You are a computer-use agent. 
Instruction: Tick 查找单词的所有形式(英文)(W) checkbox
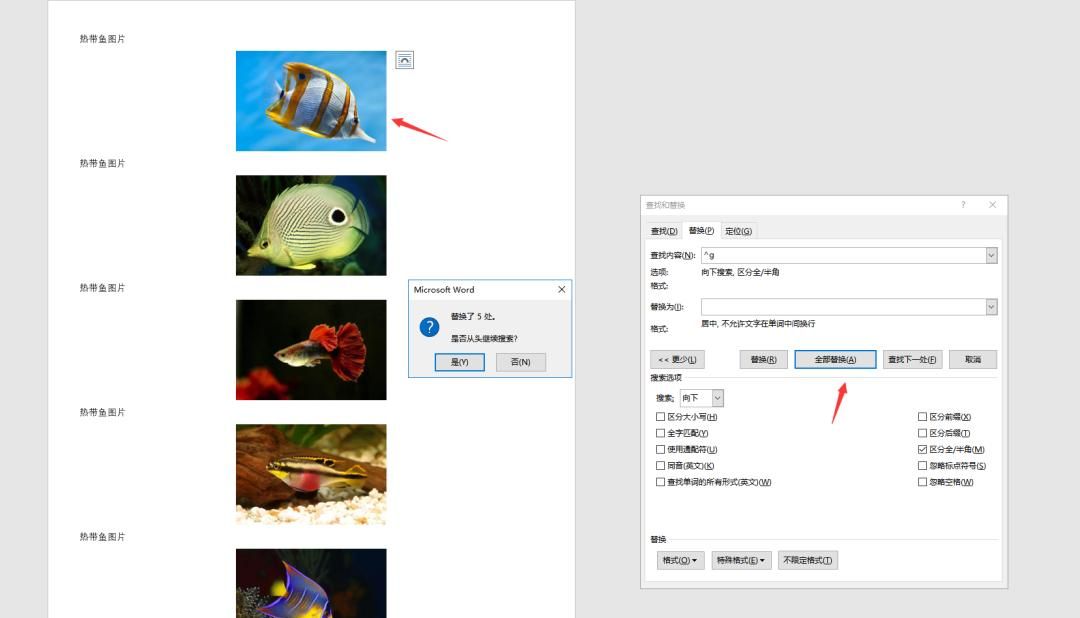point(661,482)
